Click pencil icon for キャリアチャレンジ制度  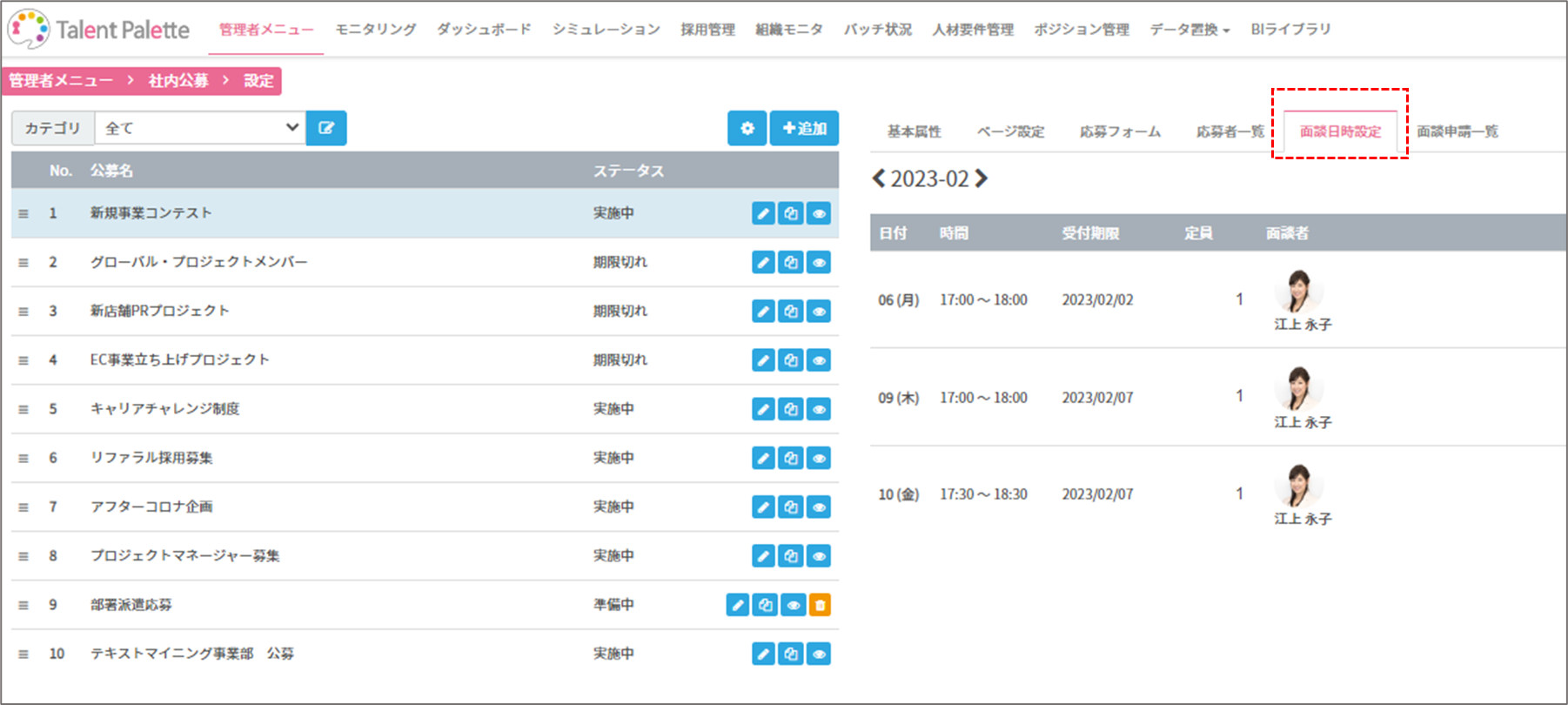pyautogui.click(x=763, y=409)
